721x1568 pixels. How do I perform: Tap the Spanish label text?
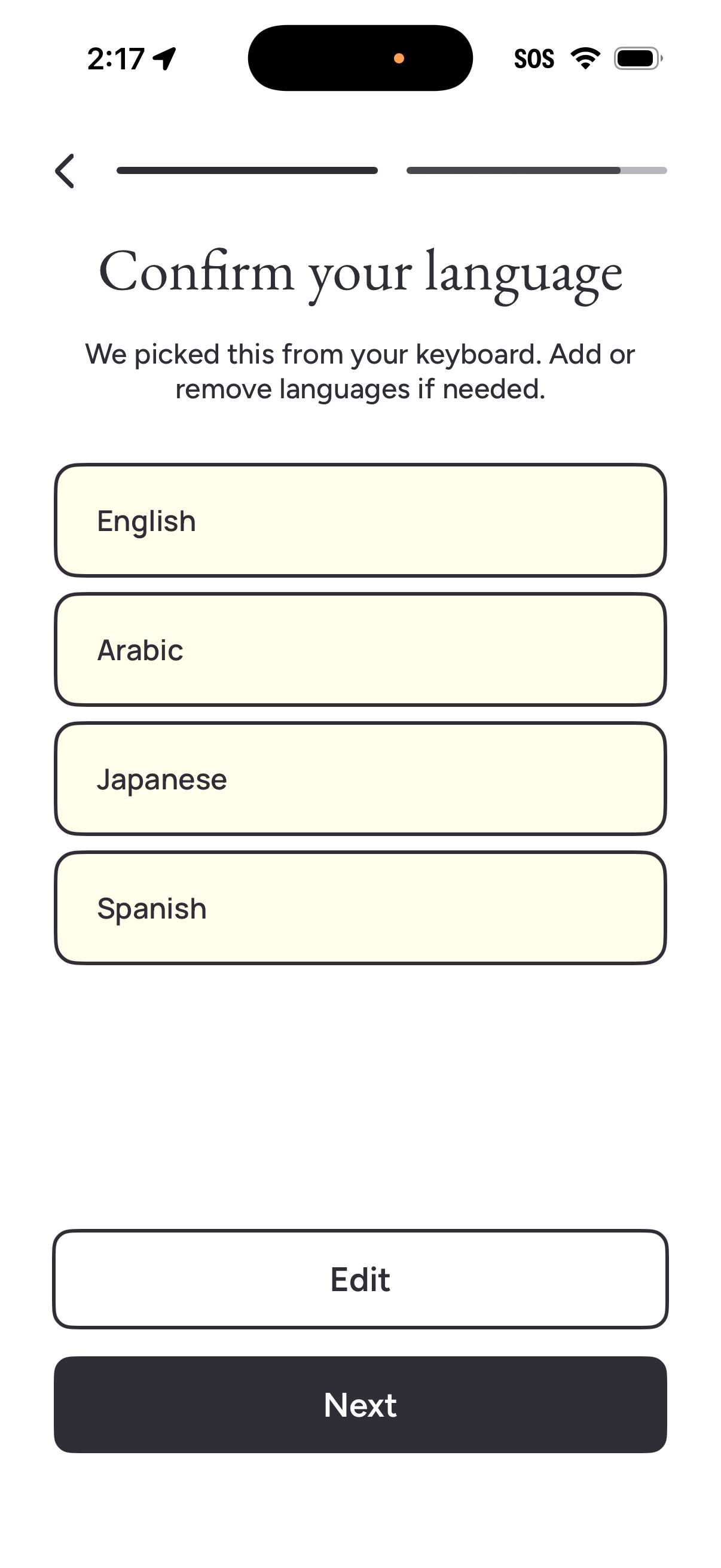click(151, 908)
